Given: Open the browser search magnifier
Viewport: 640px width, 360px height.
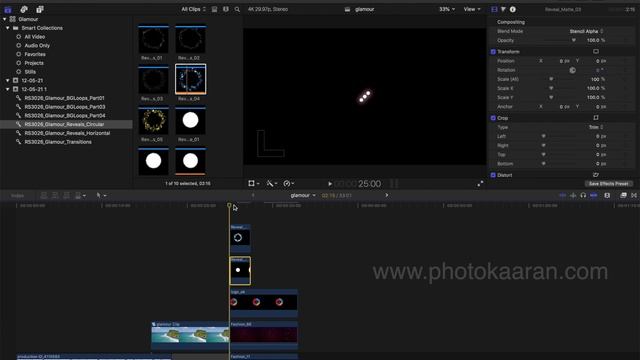Looking at the screenshot, I should 237,9.
